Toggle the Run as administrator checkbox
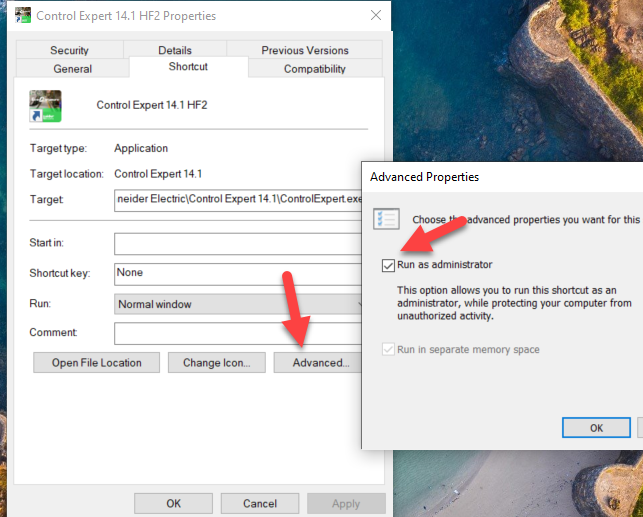The width and height of the screenshot is (643, 517). point(388,265)
